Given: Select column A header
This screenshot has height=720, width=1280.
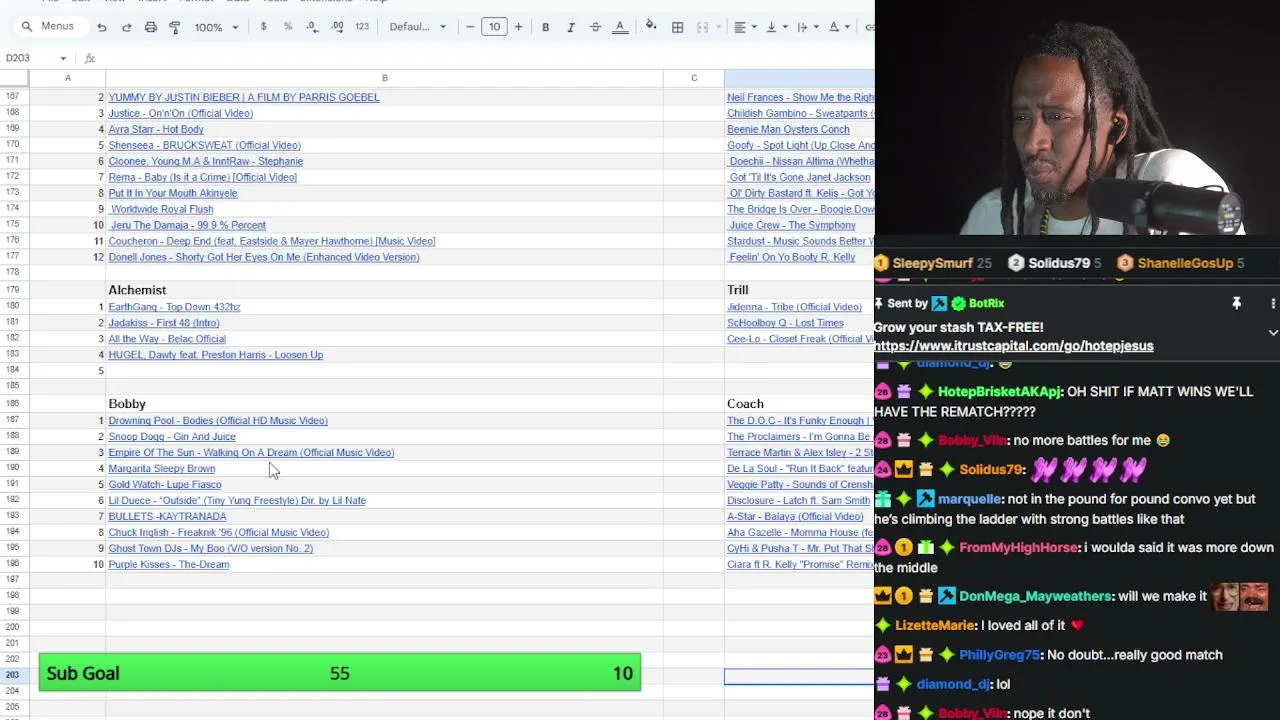Looking at the screenshot, I should 68,78.
